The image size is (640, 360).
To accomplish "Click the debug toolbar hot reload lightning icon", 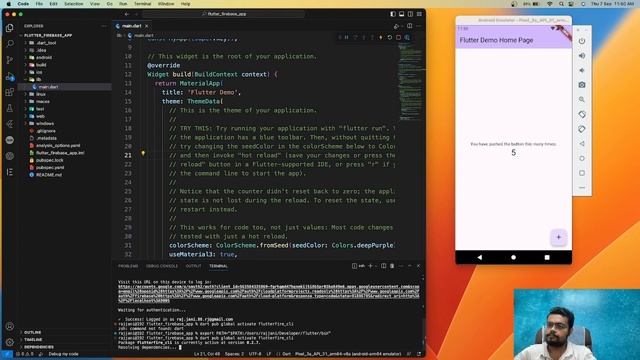I will pyautogui.click(x=381, y=37).
